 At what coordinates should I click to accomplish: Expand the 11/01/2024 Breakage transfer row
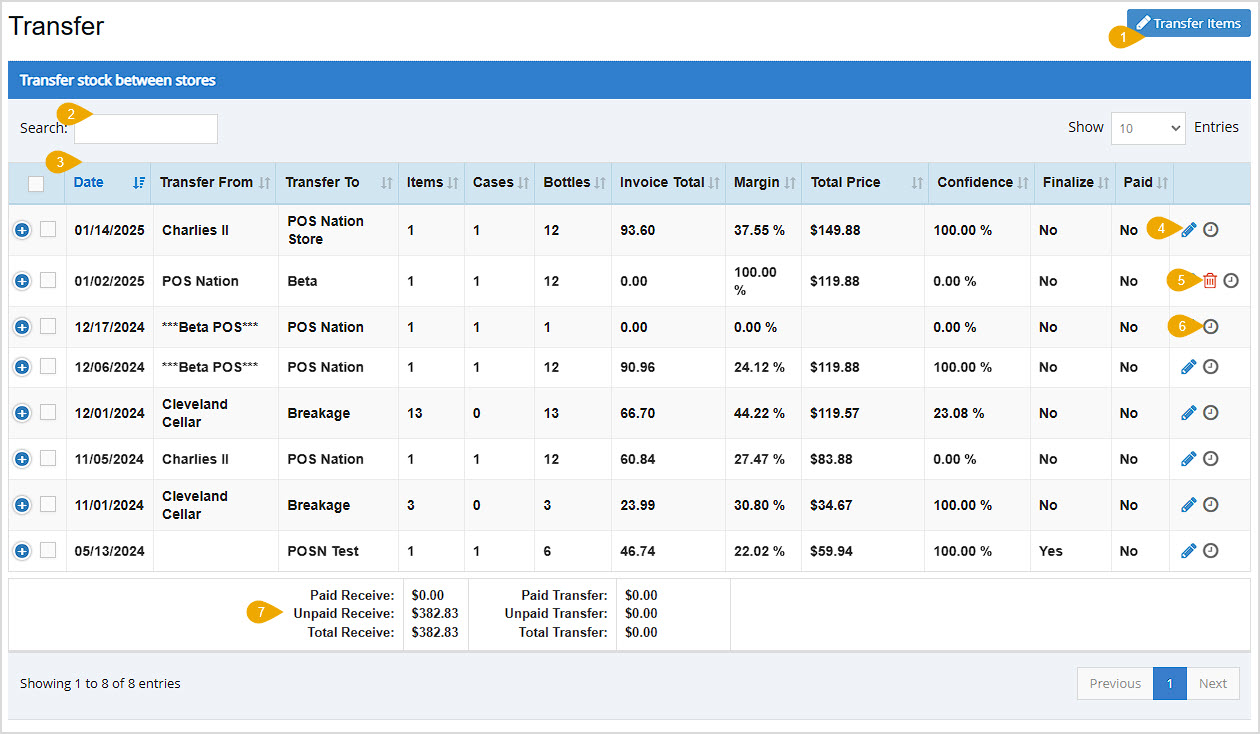pyautogui.click(x=21, y=504)
